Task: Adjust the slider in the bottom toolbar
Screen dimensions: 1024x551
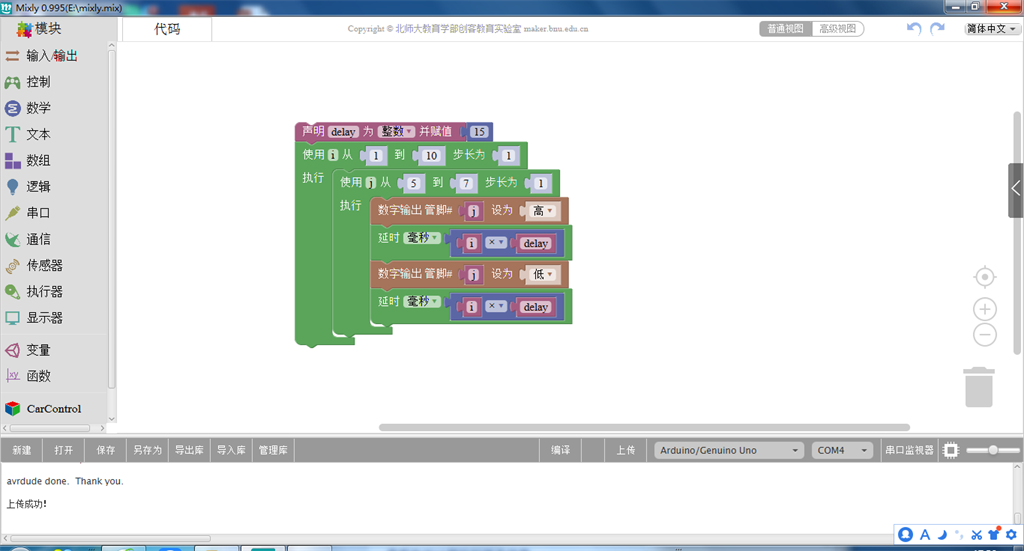Action: pos(992,451)
